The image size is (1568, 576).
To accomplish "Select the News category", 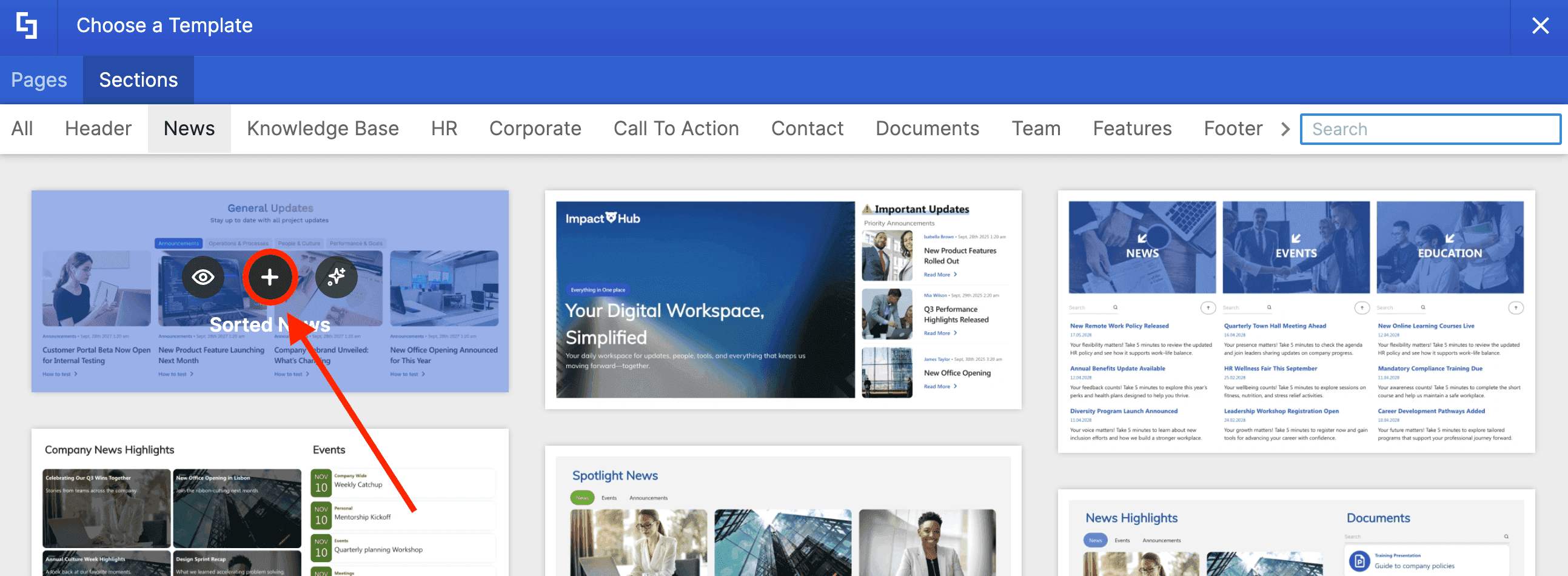I will 189,129.
